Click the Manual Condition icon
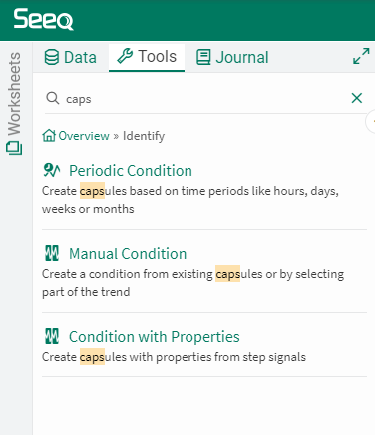The width and height of the screenshot is (375, 435). point(52,253)
